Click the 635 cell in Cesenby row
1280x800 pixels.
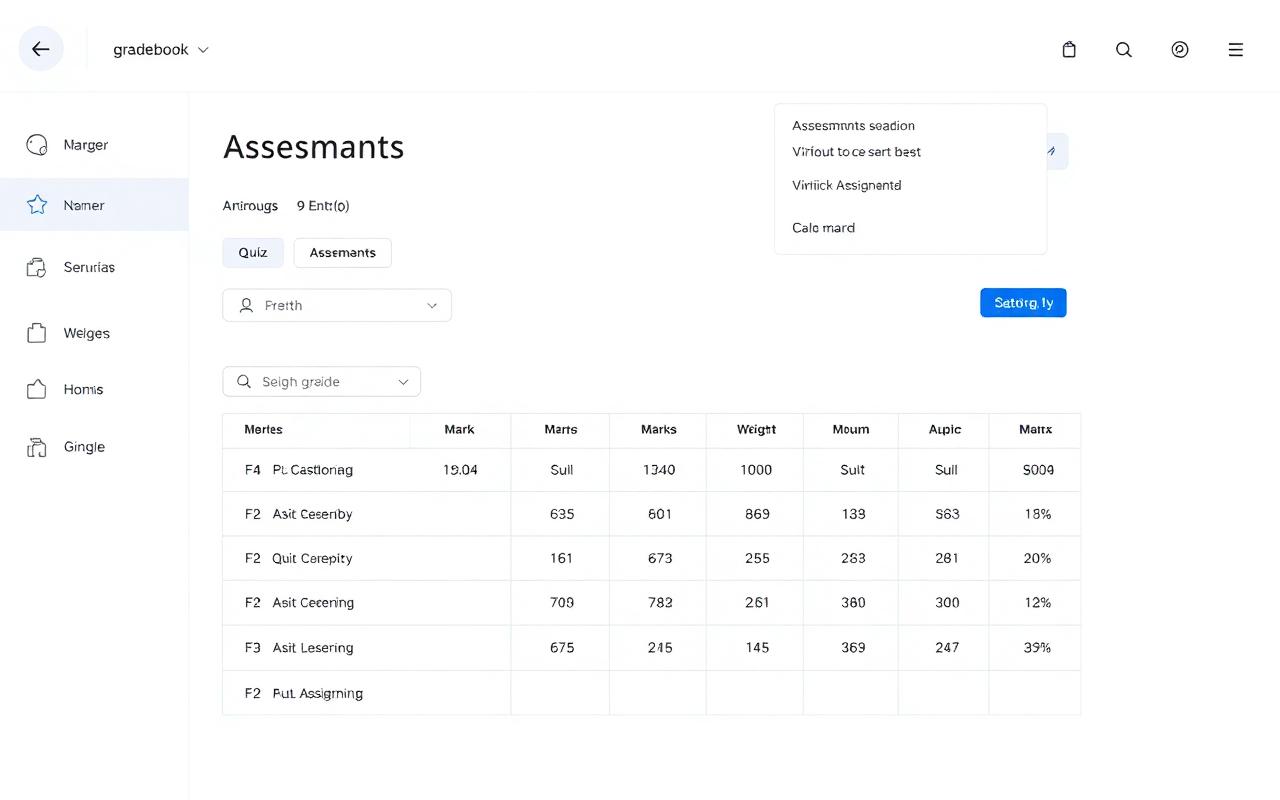click(x=562, y=514)
